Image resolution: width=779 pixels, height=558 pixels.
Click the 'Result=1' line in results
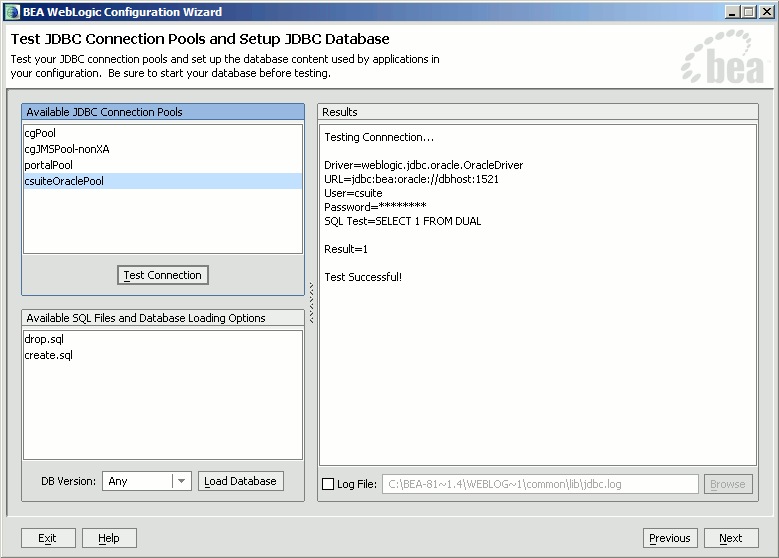(346, 249)
